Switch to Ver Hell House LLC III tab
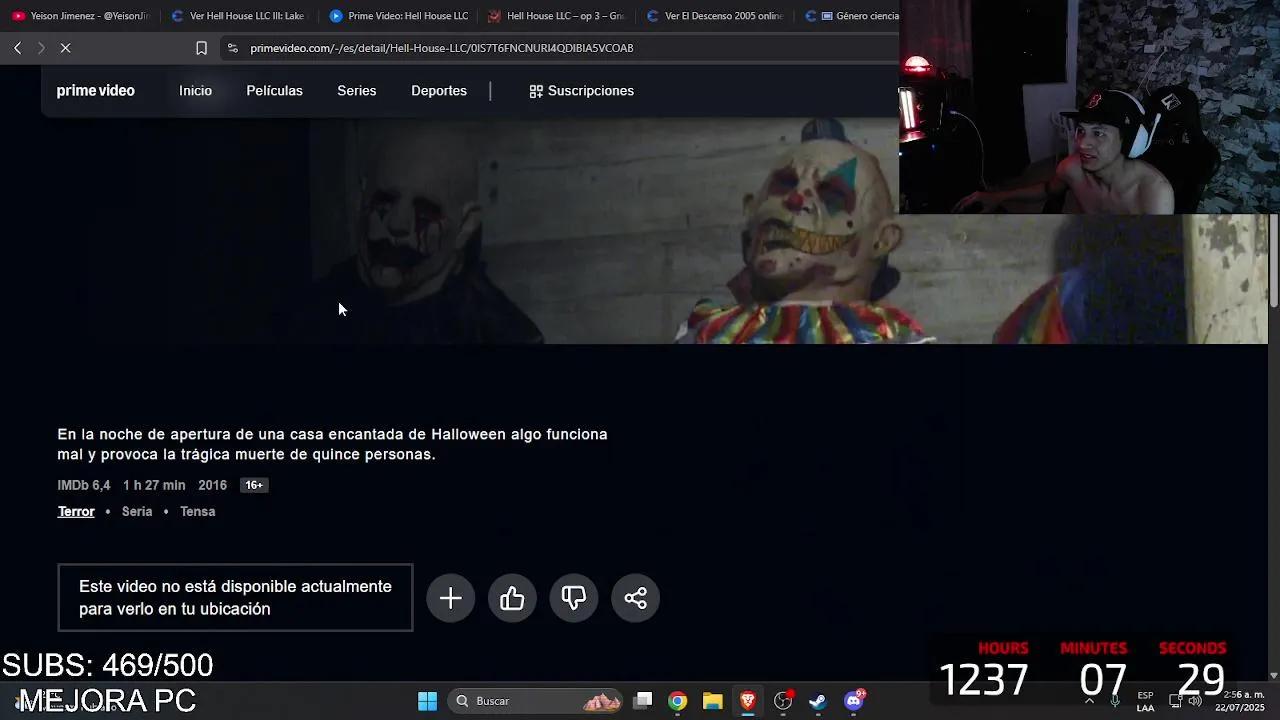The image size is (1280, 720). 239,16
